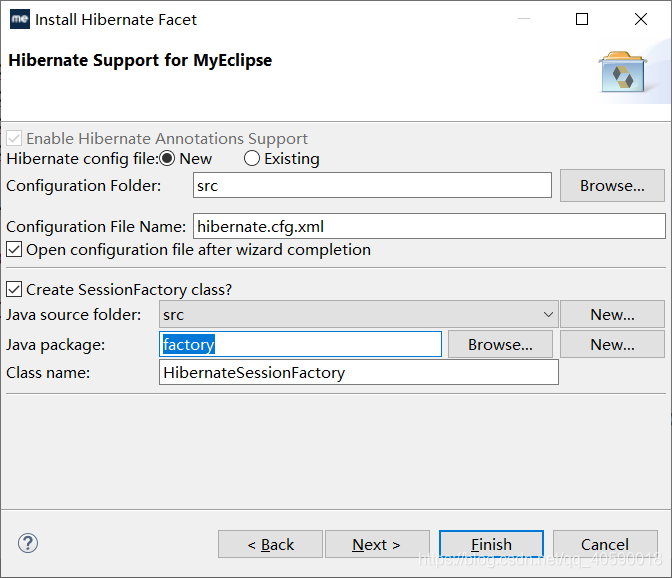Click the Finish button
Screen dimensions: 672x578
(491, 545)
